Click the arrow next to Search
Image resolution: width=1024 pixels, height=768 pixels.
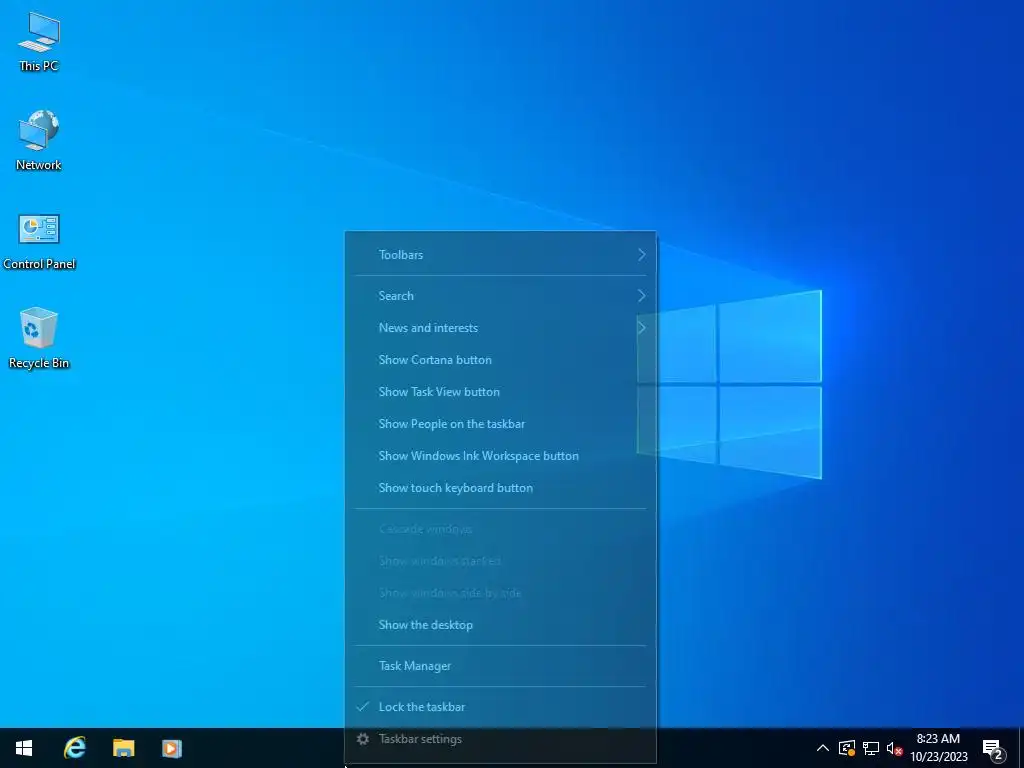[x=641, y=296]
